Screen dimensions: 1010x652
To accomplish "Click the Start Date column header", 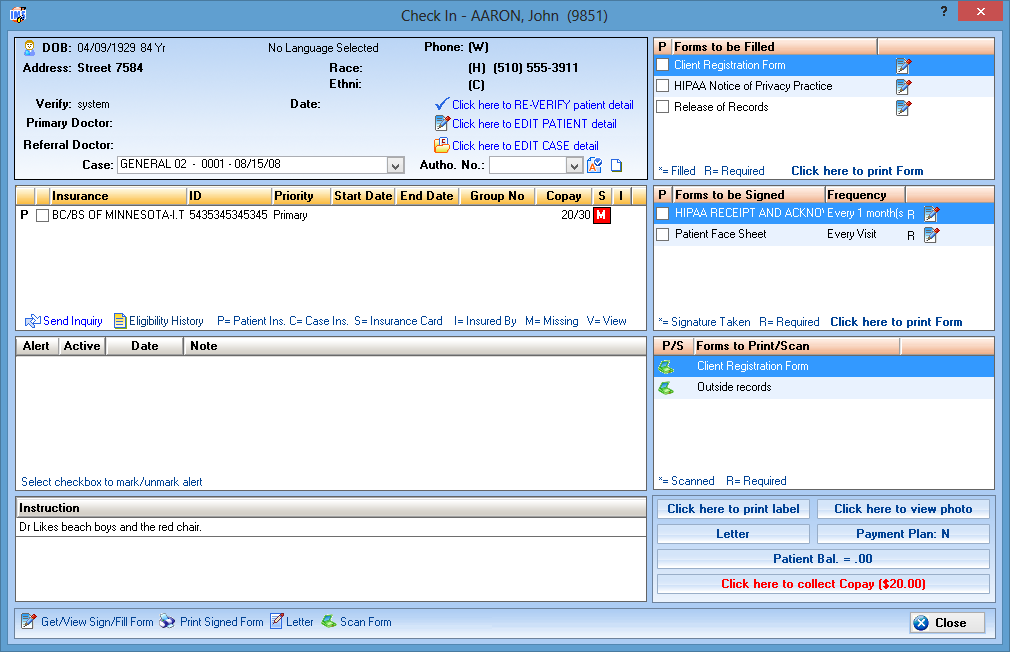I will coord(363,196).
